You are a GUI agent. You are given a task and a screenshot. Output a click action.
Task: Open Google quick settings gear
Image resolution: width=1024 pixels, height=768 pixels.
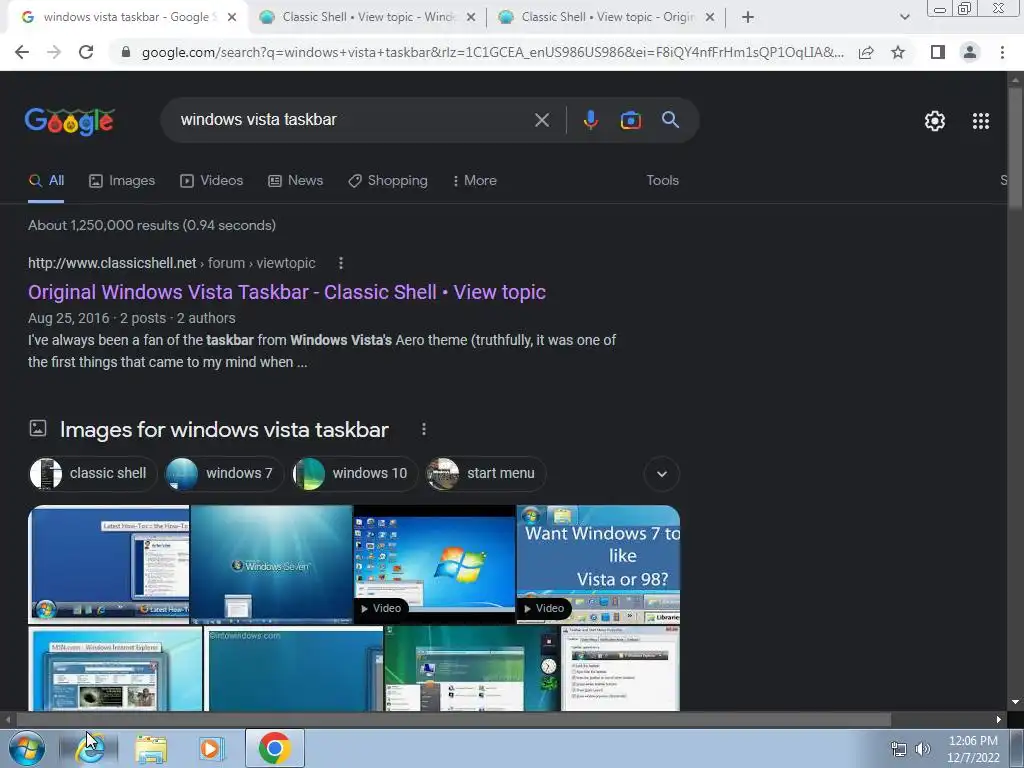[935, 121]
